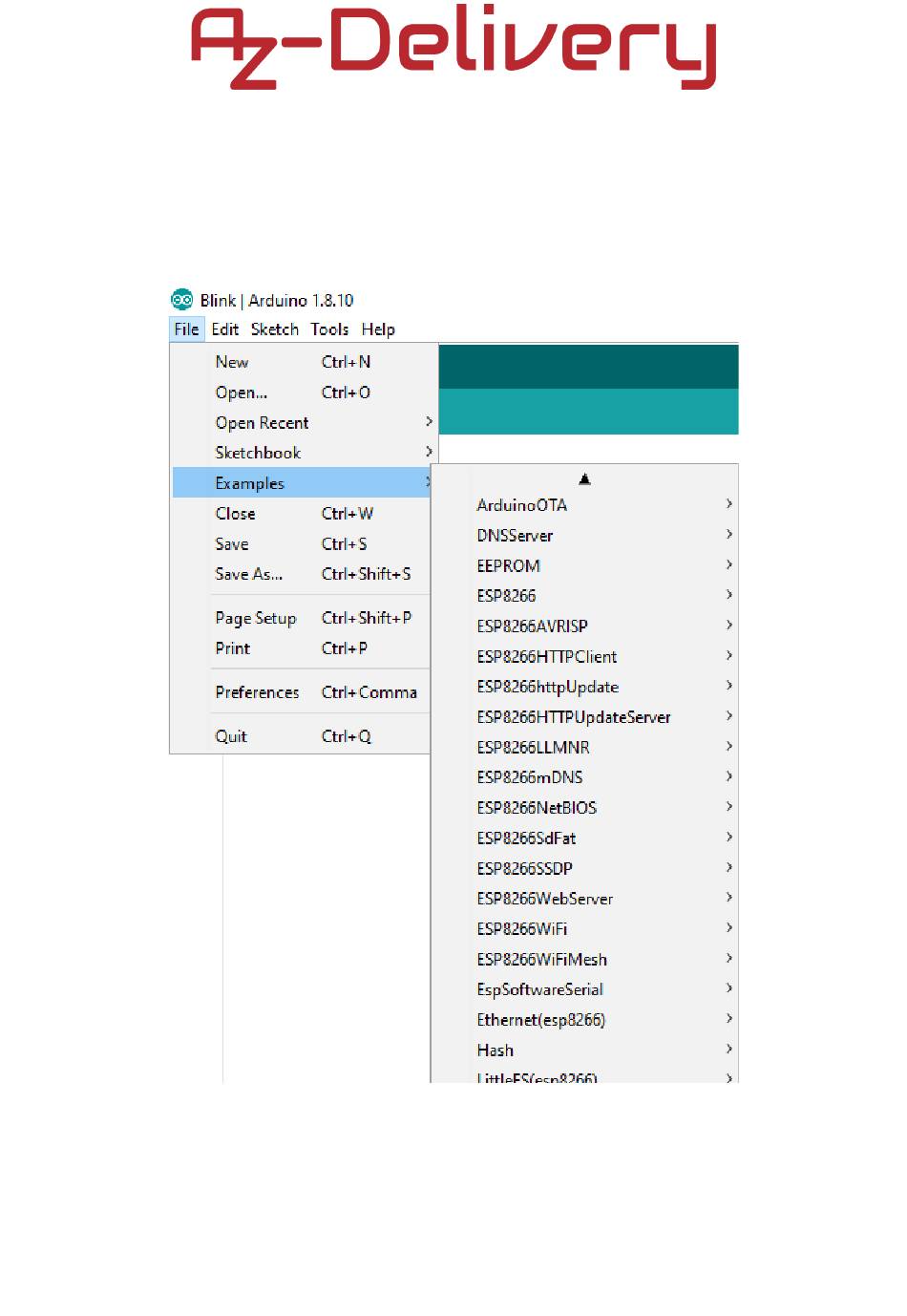The width and height of the screenshot is (907, 1316).
Task: Expand the ESP8266SdFat examples
Action: click(584, 838)
